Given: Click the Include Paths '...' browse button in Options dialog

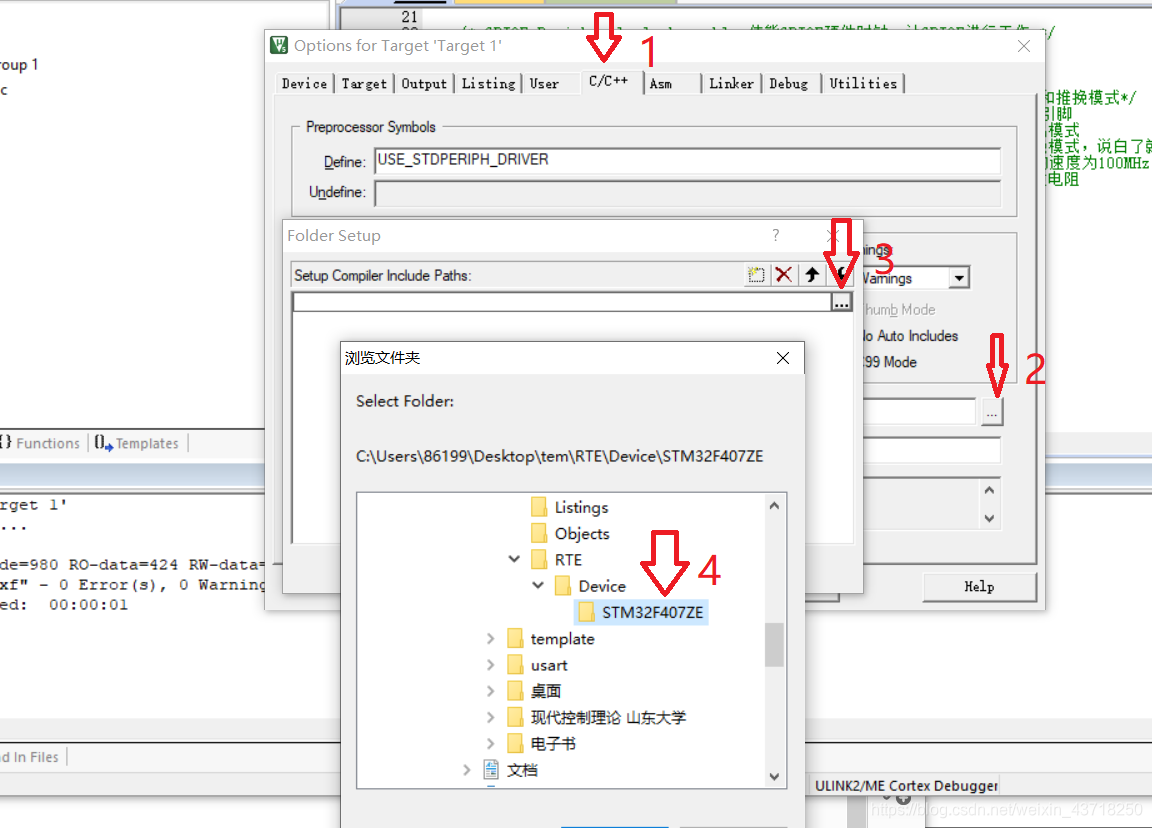Looking at the screenshot, I should click(x=992, y=413).
